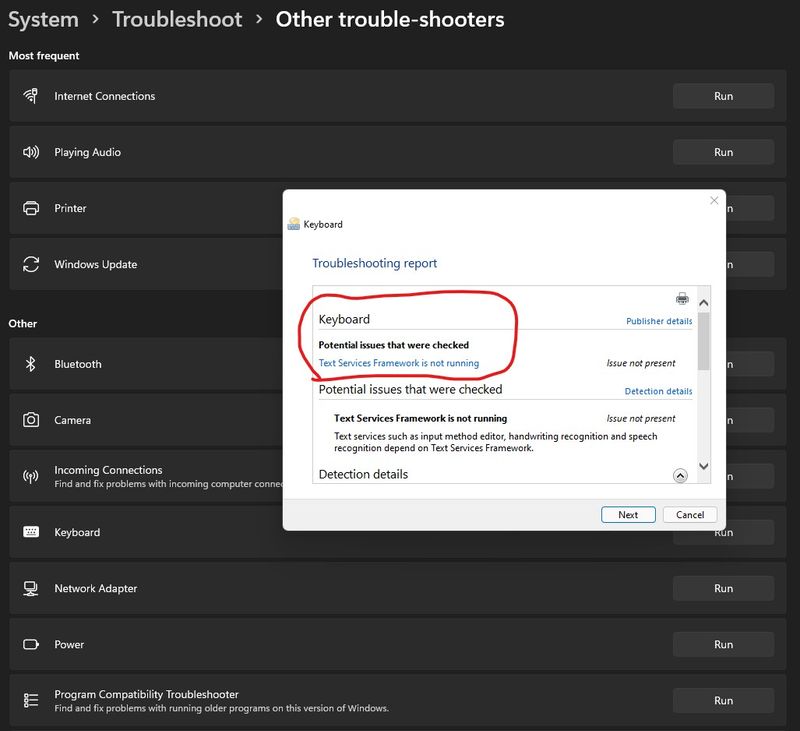
Task: Click the Troubleshooting report heading
Action: click(374, 263)
